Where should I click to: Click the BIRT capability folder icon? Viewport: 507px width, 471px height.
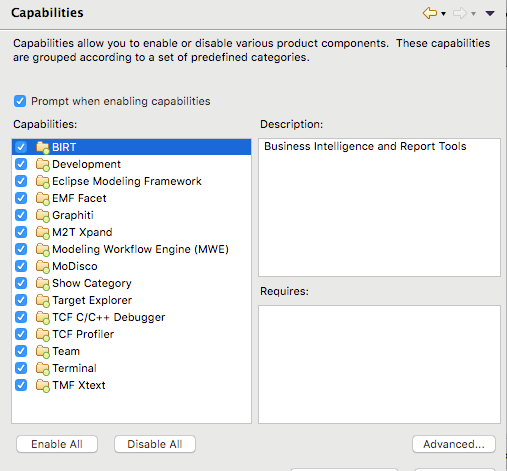click(x=43, y=147)
